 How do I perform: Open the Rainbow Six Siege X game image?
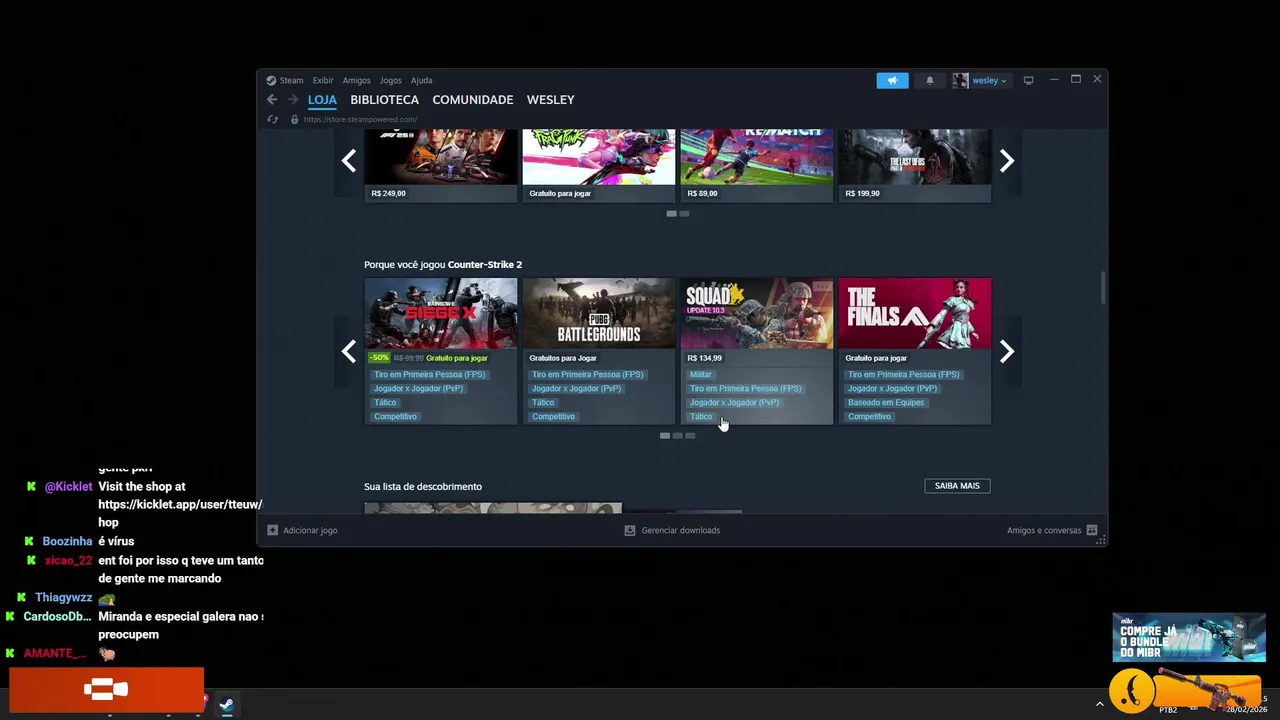click(x=440, y=313)
